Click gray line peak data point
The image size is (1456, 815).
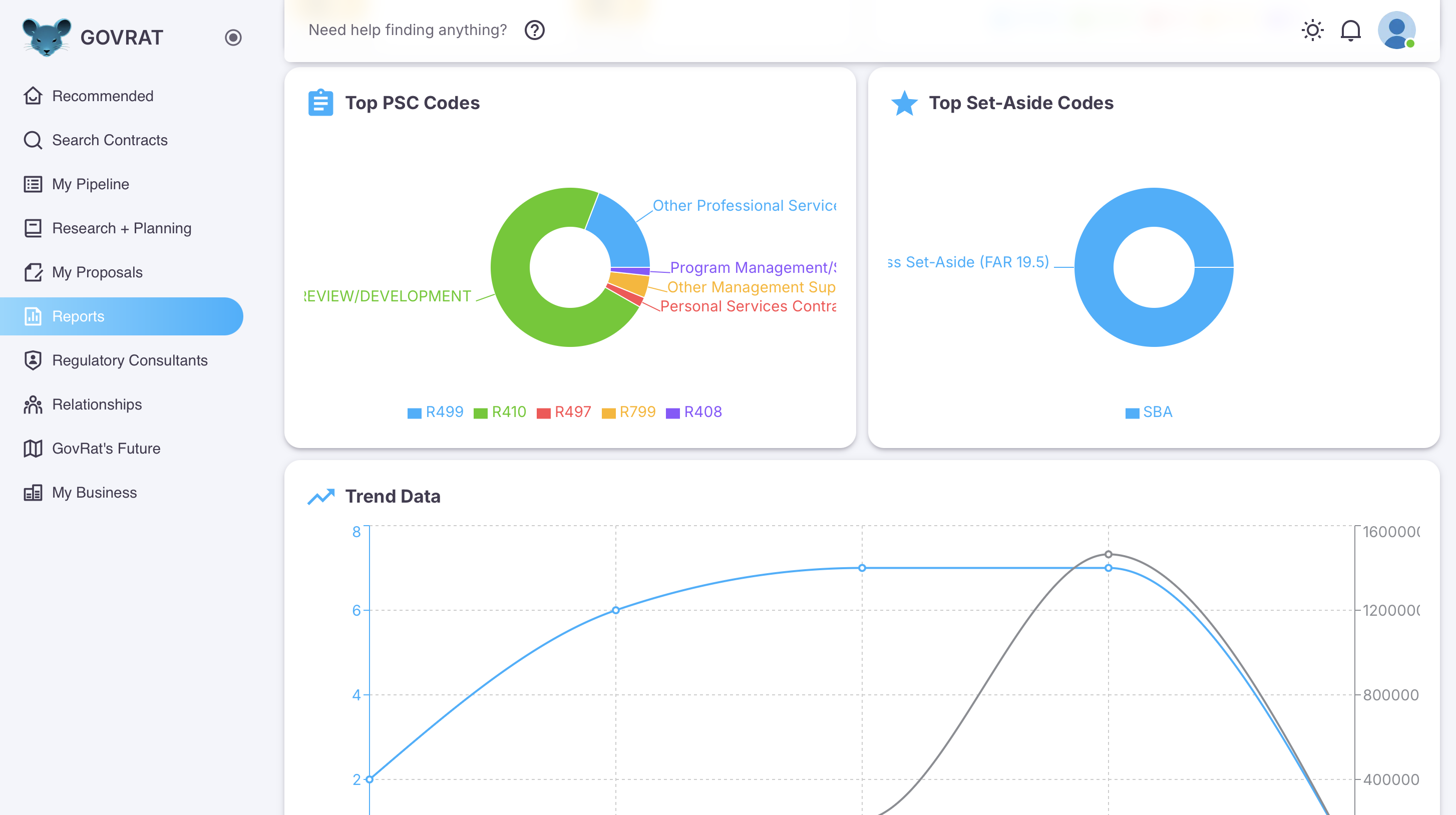[x=1108, y=554]
